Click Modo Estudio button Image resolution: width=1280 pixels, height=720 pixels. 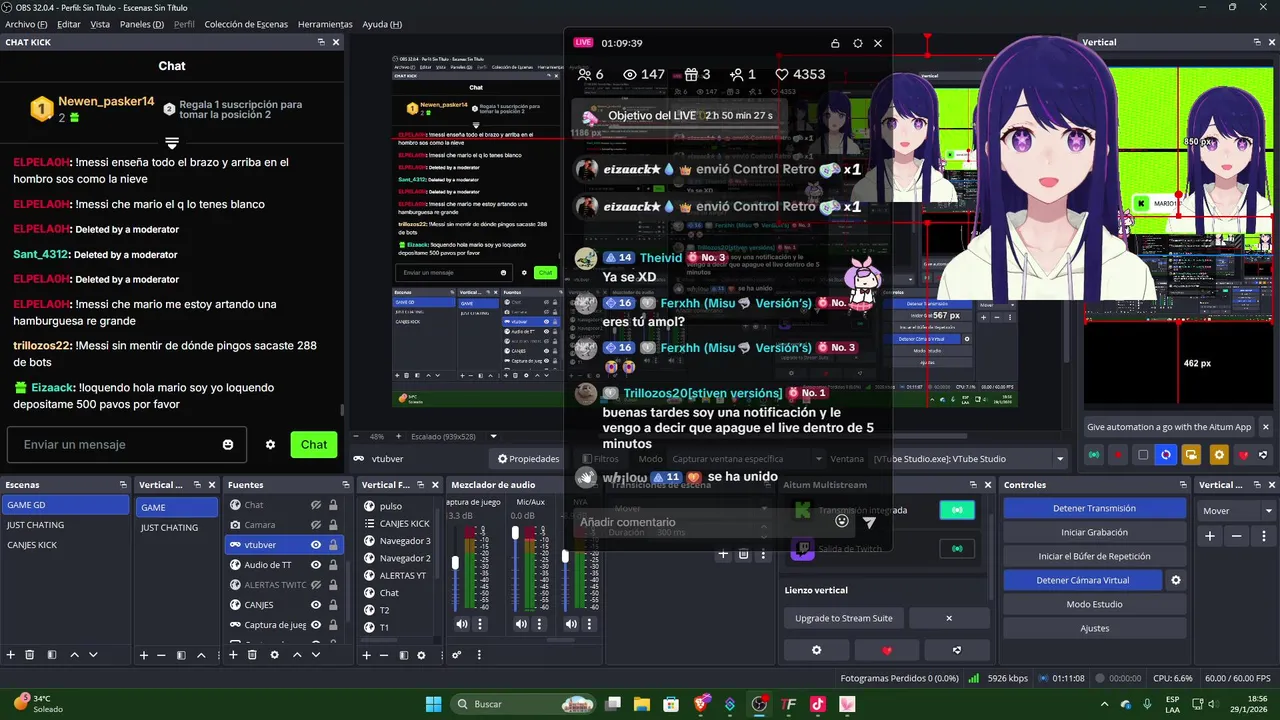(1094, 604)
